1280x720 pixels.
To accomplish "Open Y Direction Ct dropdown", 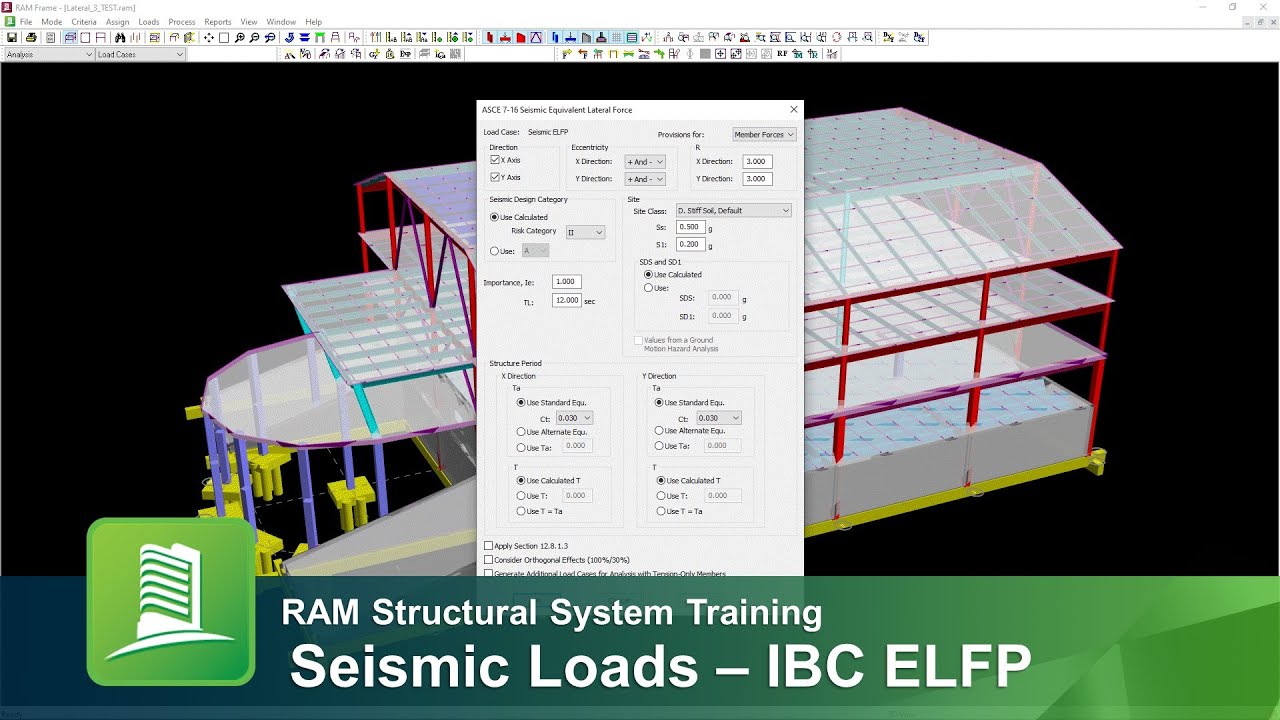I will pos(719,418).
